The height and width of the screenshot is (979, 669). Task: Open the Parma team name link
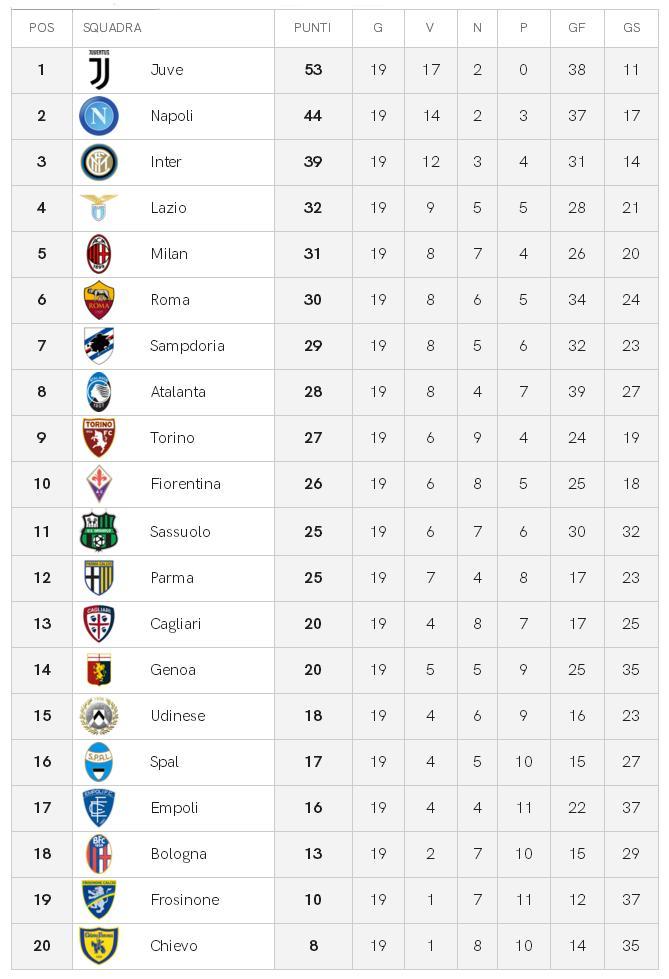172,578
